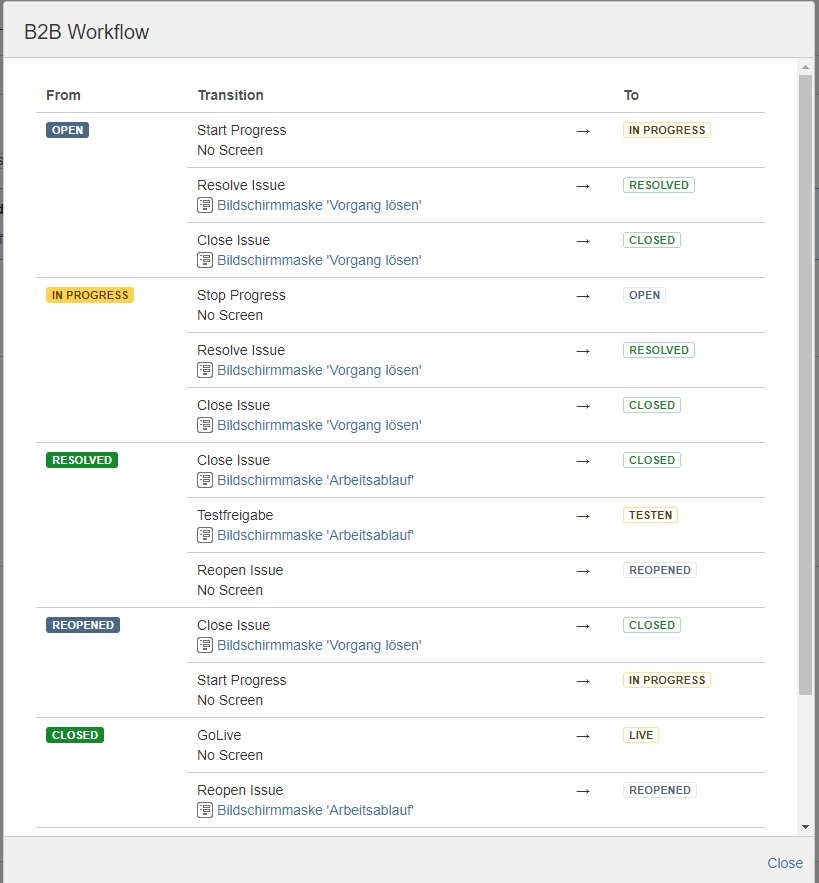Click the REOPENED lozenge in the From column

(82, 624)
